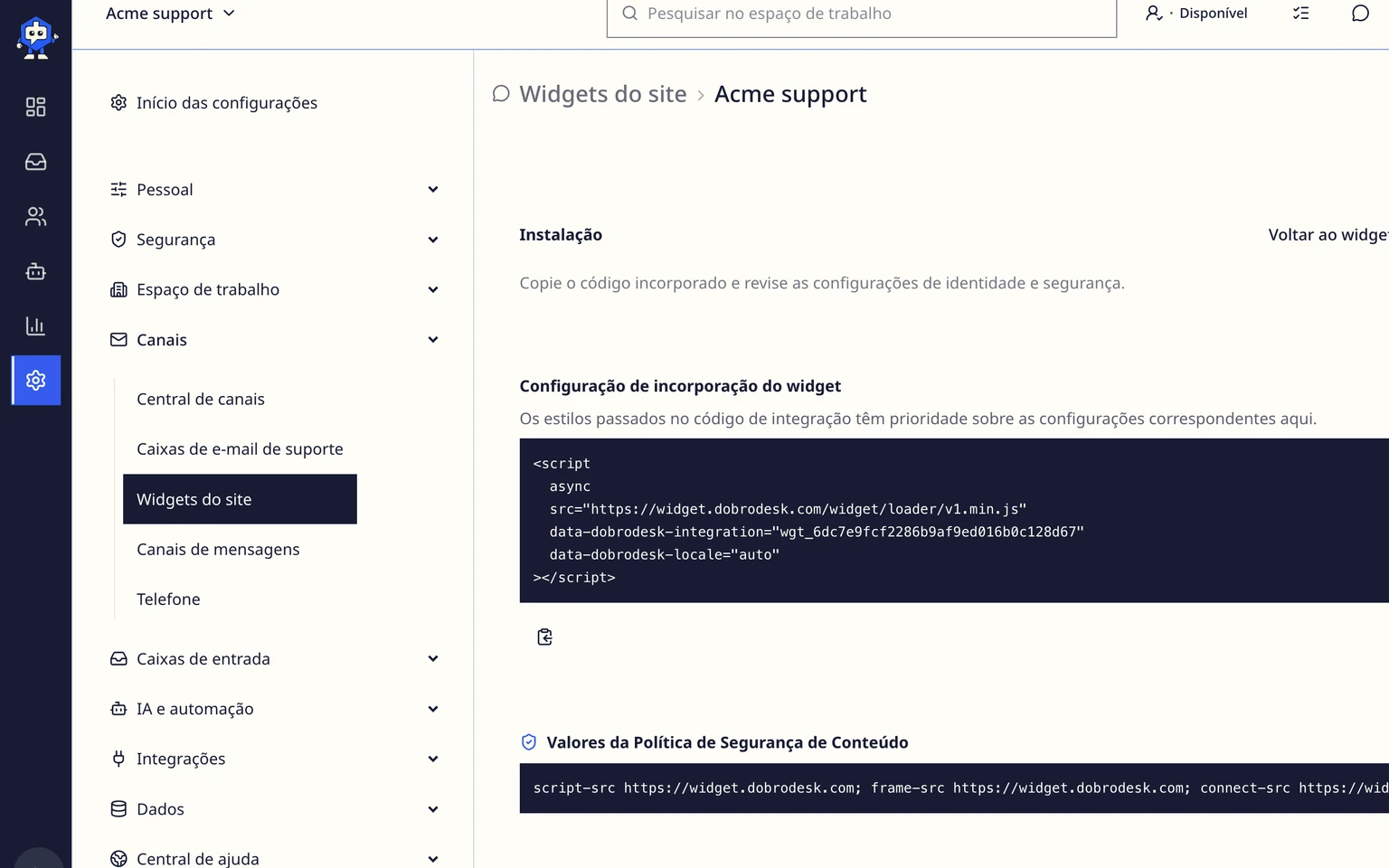The height and width of the screenshot is (868, 1389).
Task: Open Caixas de e-mail de suporte
Action: click(x=240, y=448)
